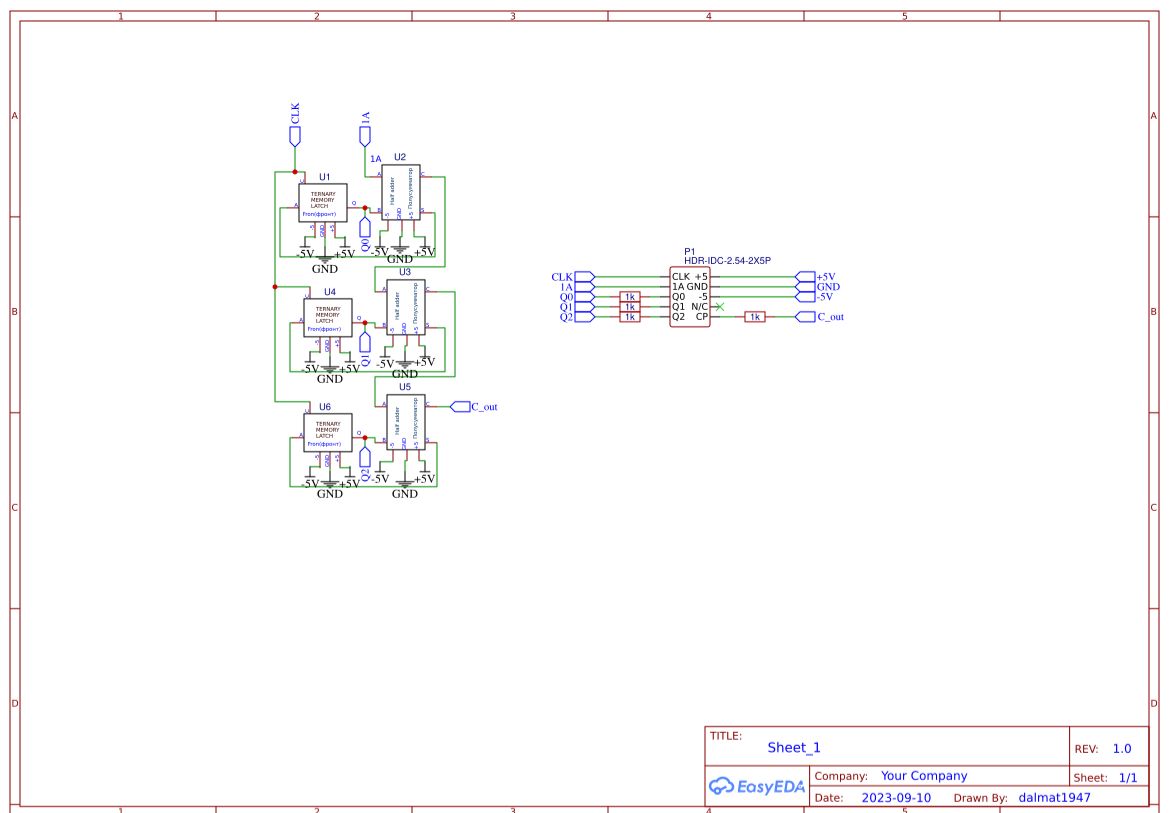Select the U3 half adder component
The height and width of the screenshot is (813, 1169).
click(405, 313)
